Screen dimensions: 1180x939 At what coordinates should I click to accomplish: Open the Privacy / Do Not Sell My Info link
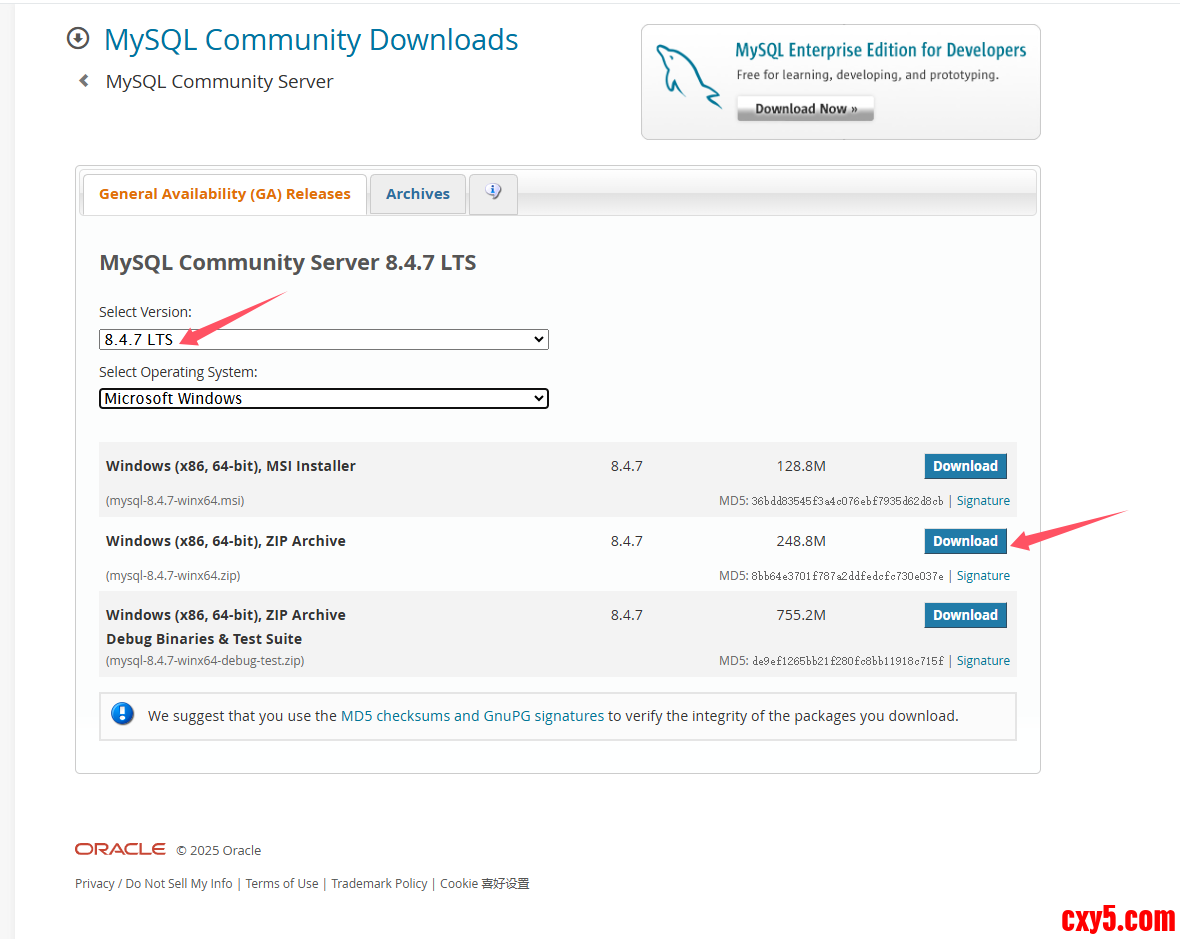154,883
